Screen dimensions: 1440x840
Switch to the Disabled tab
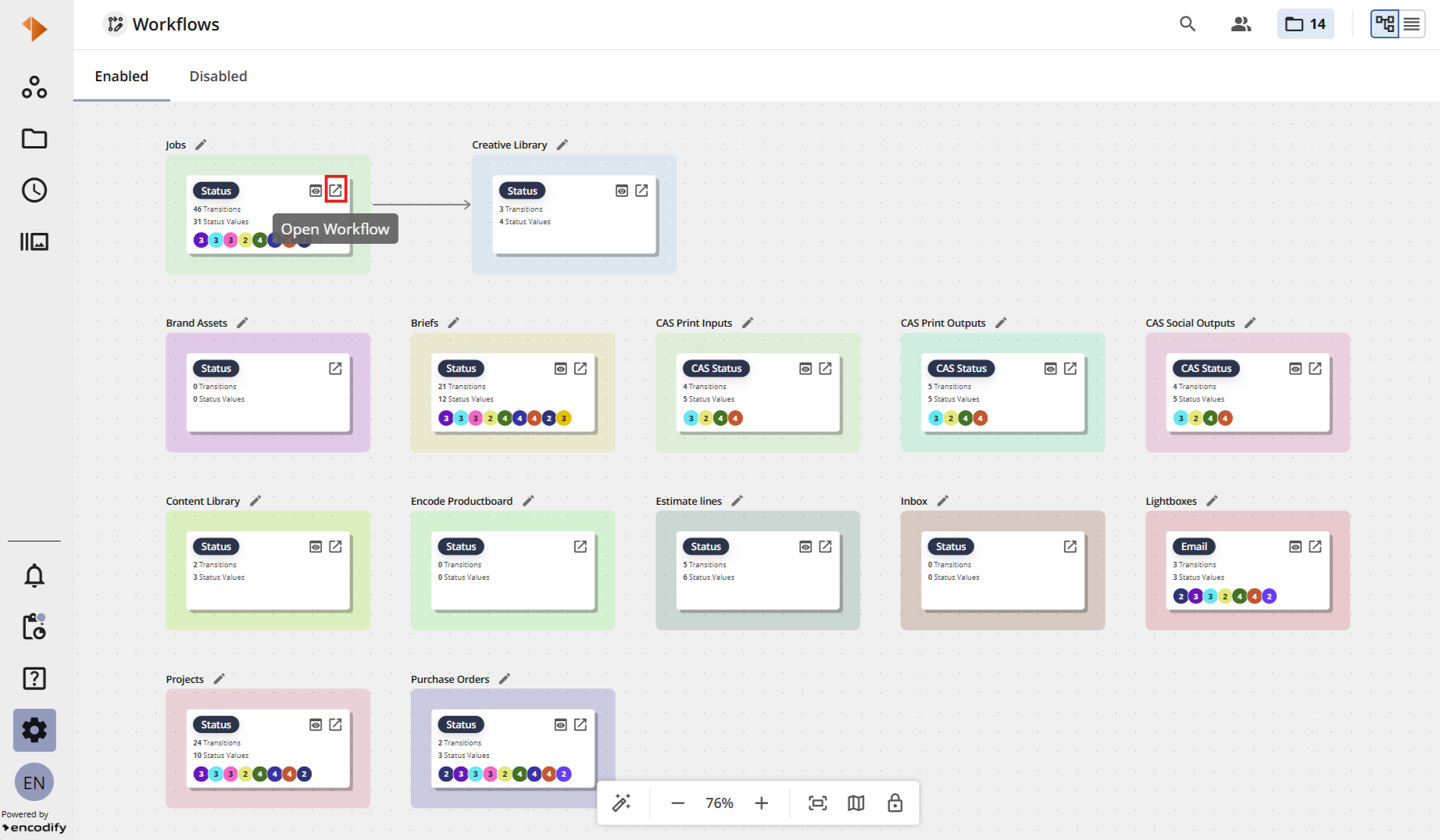[x=218, y=76]
